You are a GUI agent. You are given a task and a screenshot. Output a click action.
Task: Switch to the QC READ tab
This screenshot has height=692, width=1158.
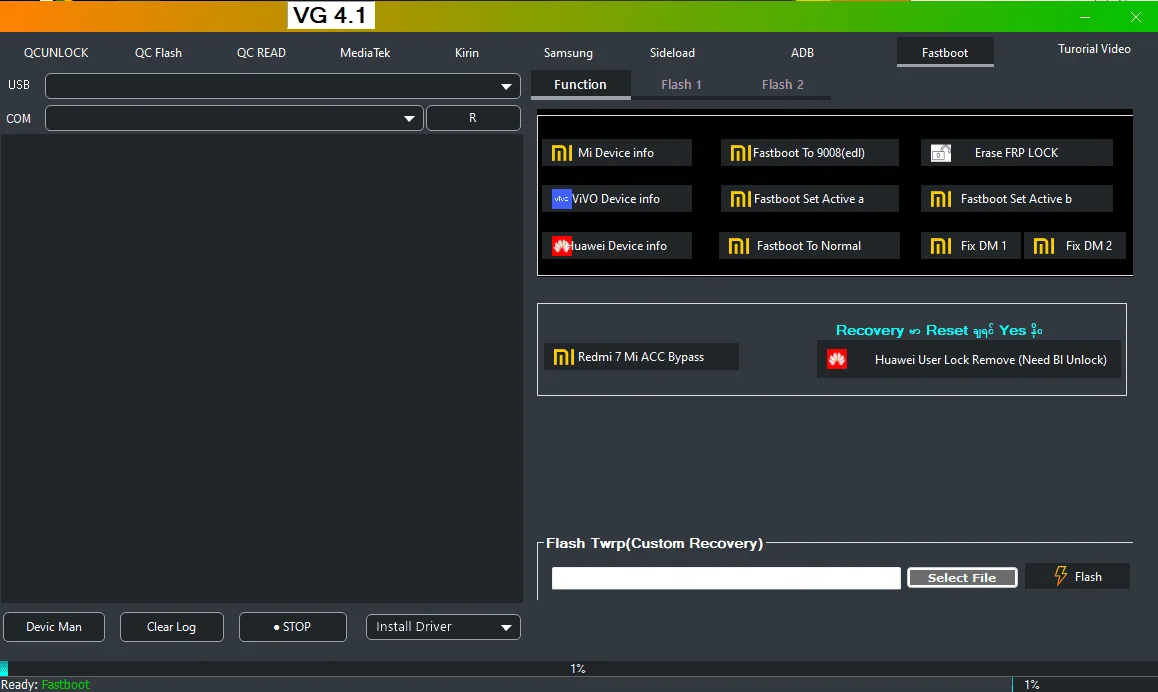261,52
